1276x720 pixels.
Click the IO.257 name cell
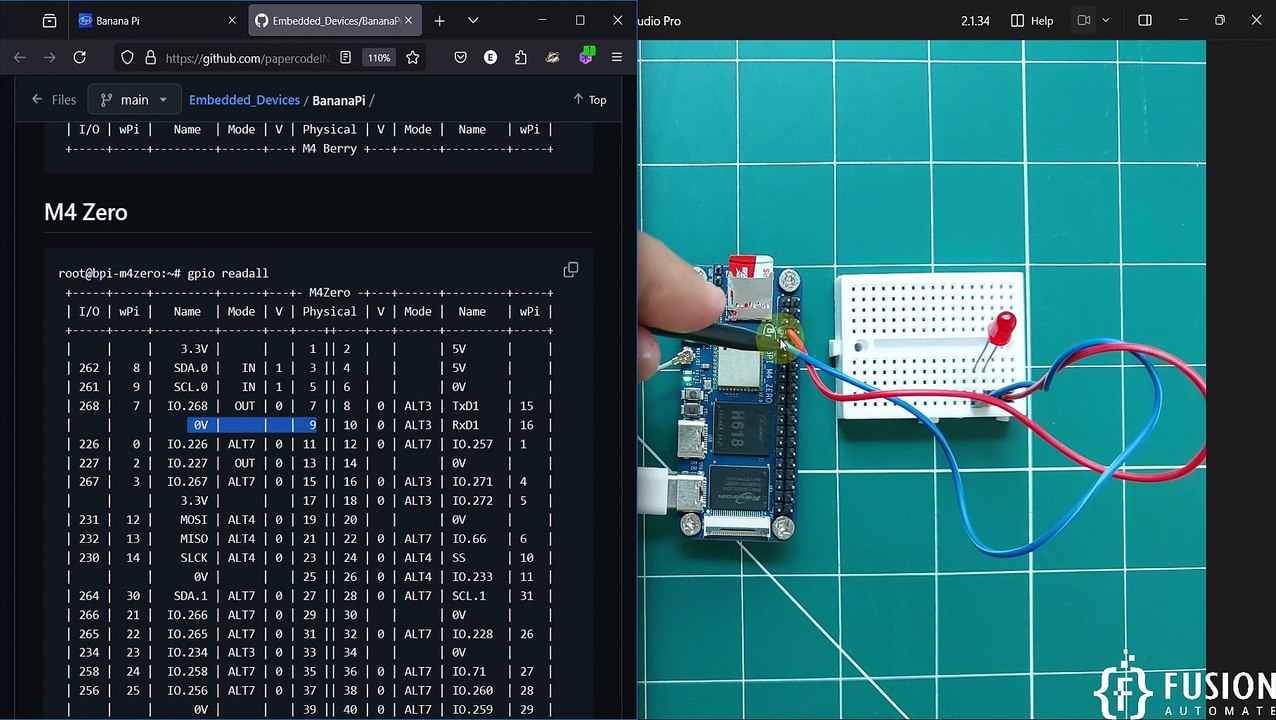[472, 444]
